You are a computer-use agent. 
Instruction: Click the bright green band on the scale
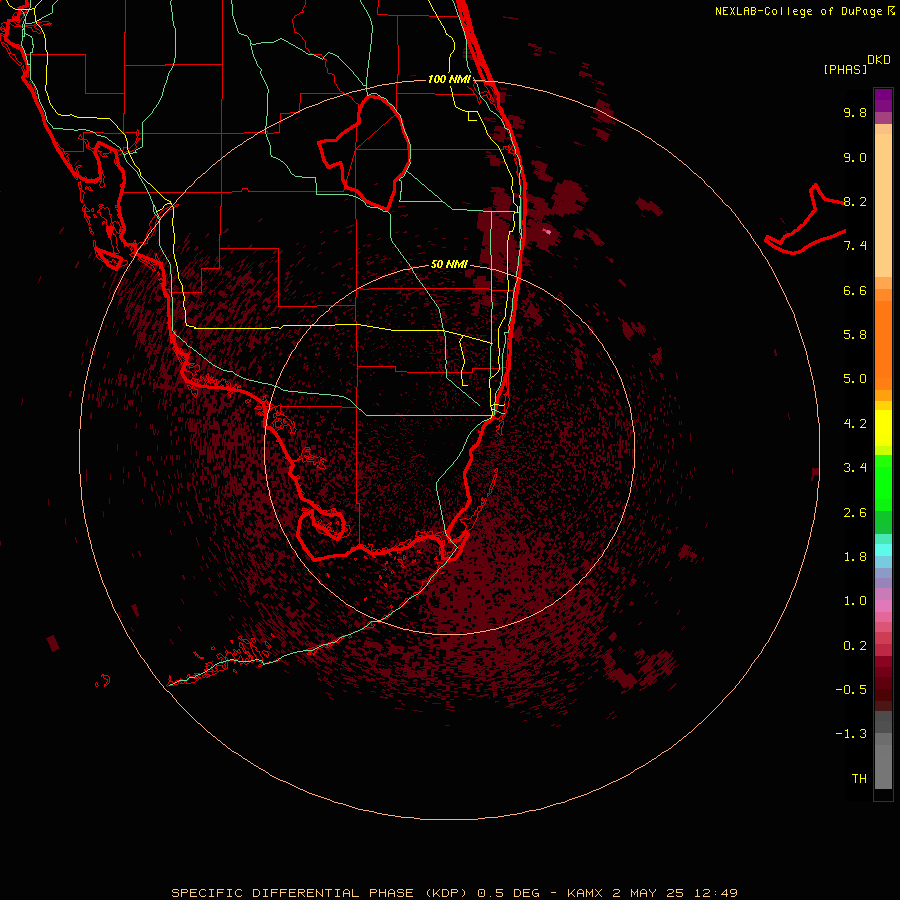(x=883, y=482)
